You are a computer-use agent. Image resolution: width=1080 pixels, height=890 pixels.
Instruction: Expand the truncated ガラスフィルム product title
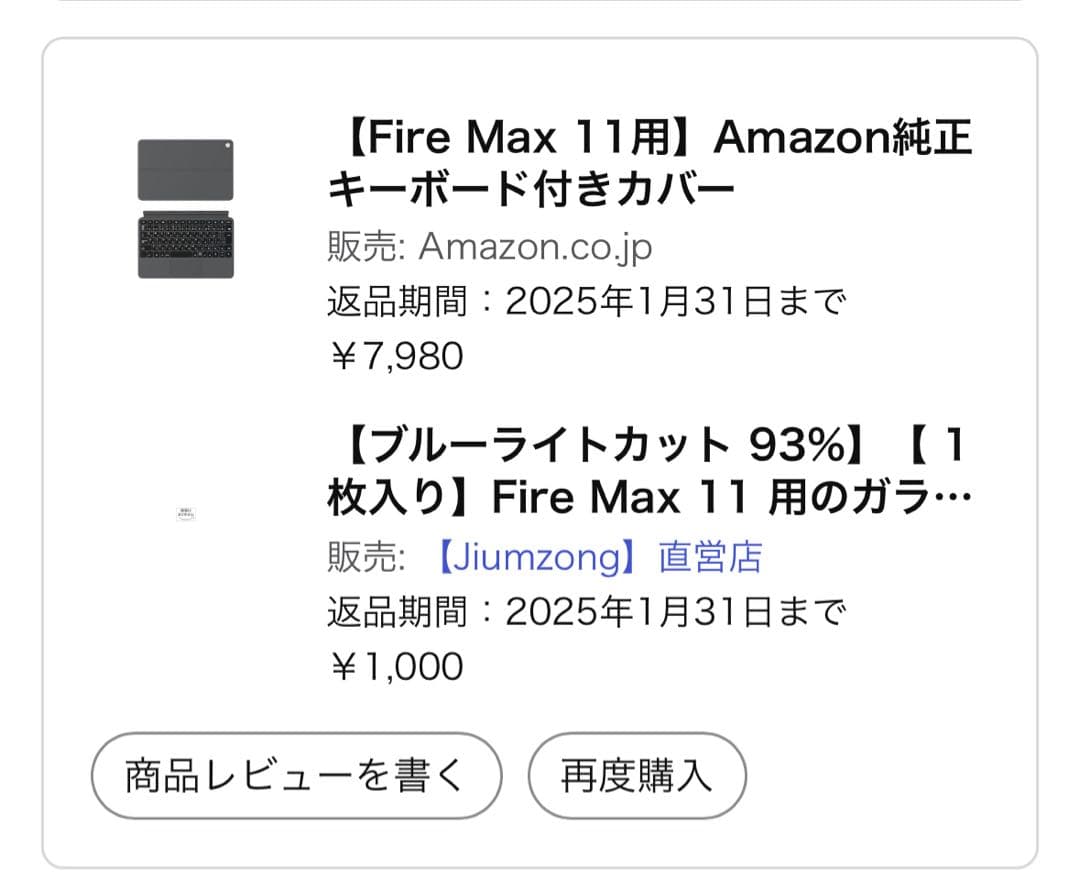[x=650, y=470]
